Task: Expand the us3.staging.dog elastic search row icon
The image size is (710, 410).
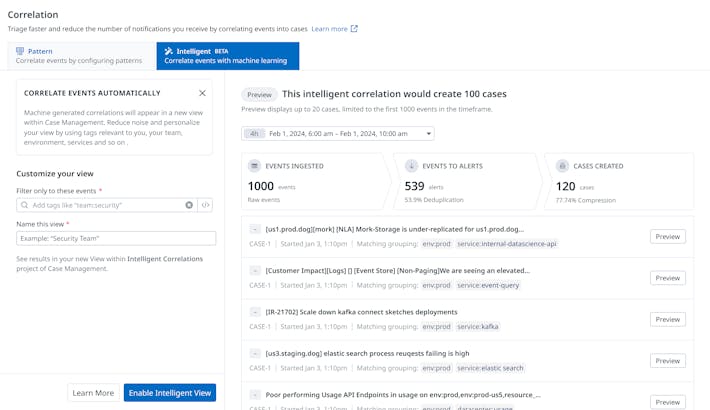Action: point(255,353)
